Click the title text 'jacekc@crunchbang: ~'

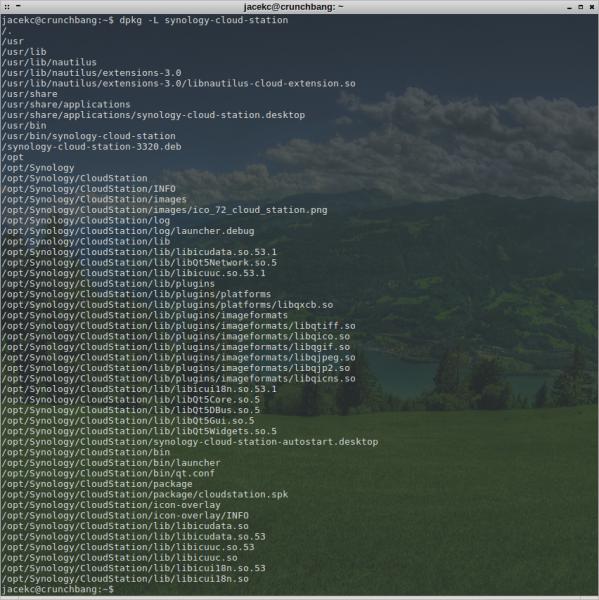click(x=293, y=7)
